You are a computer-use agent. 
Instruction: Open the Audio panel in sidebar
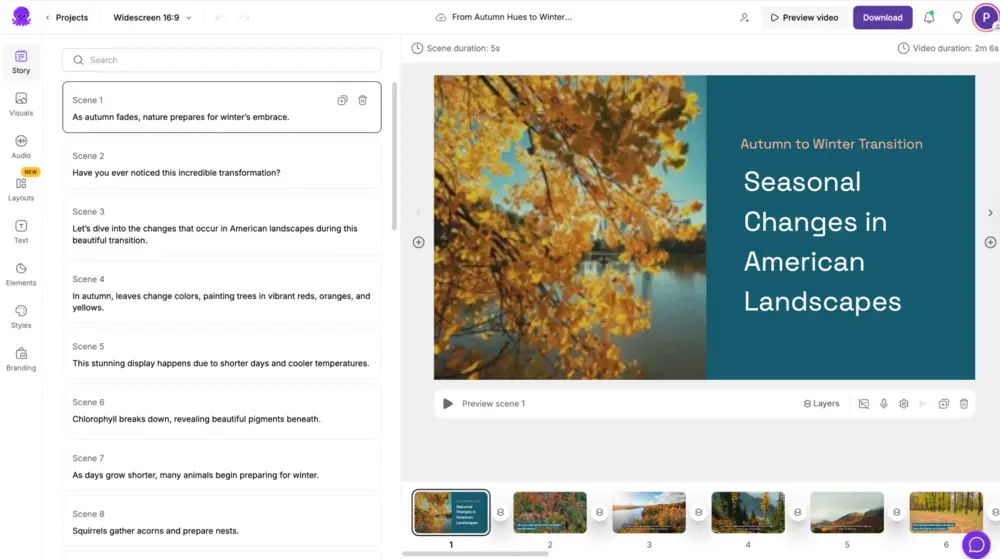click(21, 146)
